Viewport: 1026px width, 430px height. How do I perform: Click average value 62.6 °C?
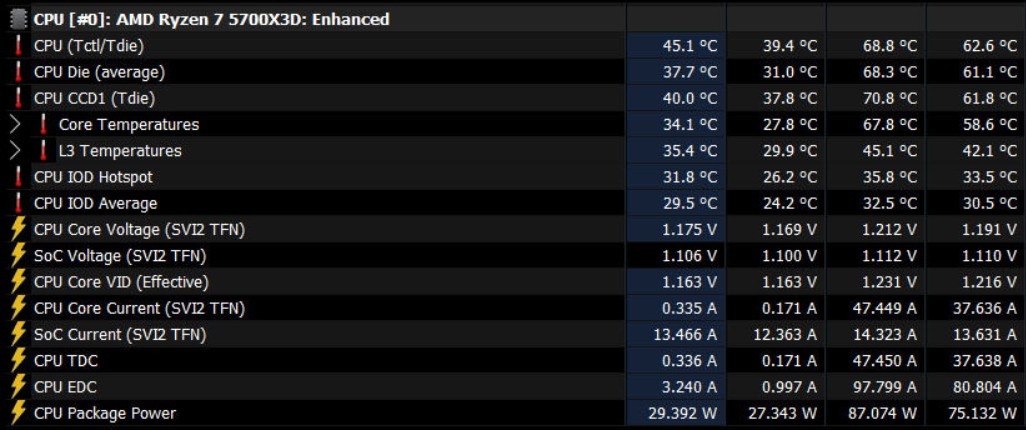[x=989, y=46]
